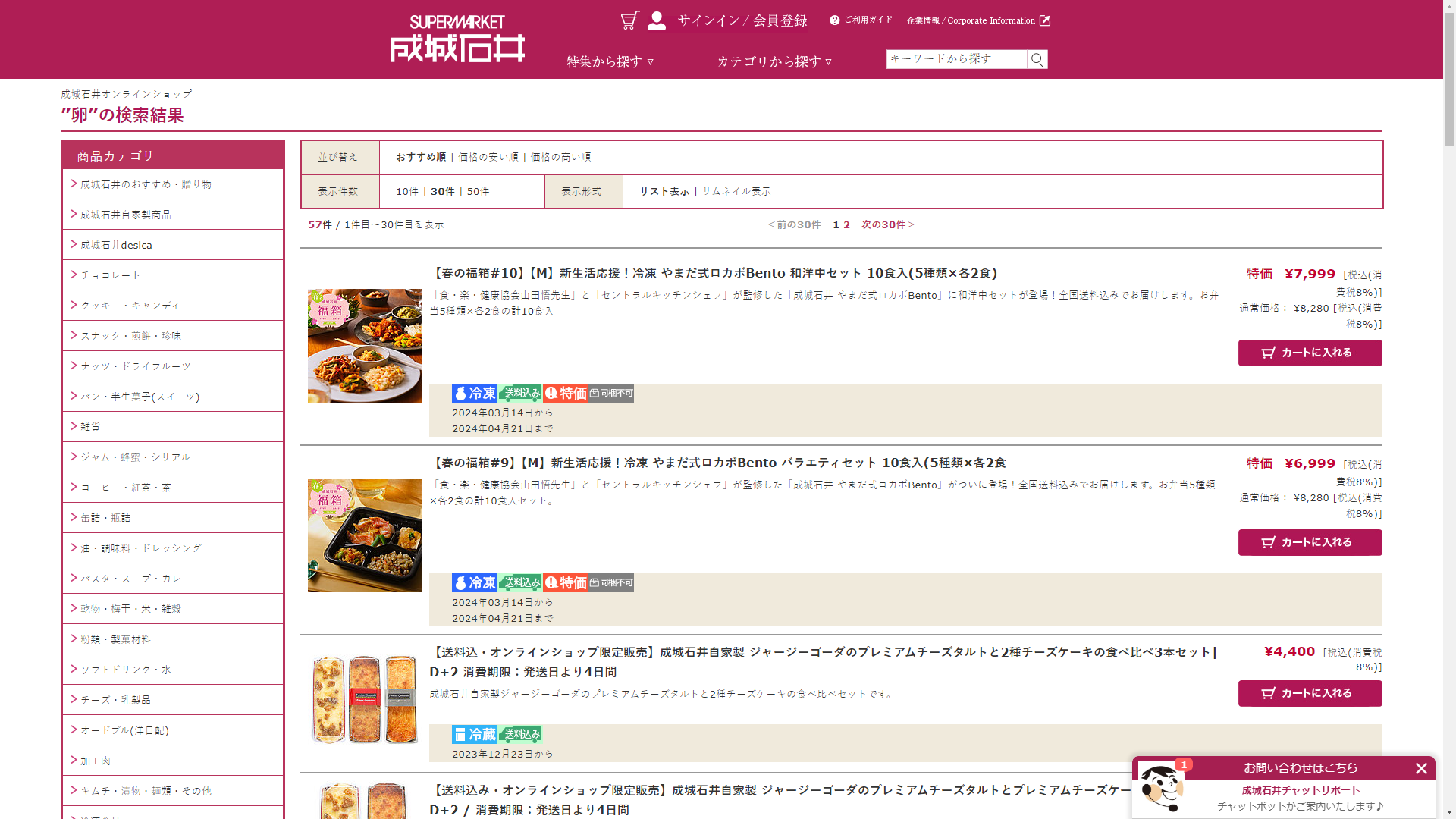Click the magnifier search button

click(x=1037, y=59)
